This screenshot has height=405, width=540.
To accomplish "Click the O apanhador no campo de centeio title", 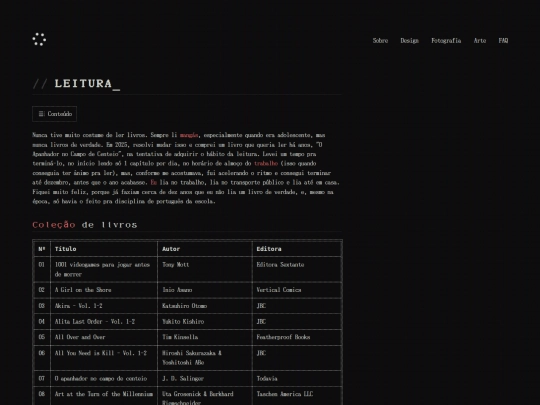I will (101, 378).
